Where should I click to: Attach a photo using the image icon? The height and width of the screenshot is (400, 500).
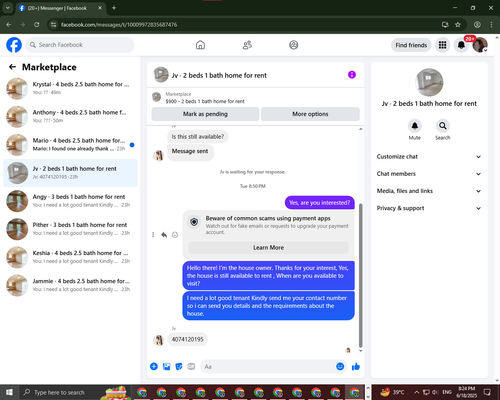click(166, 367)
